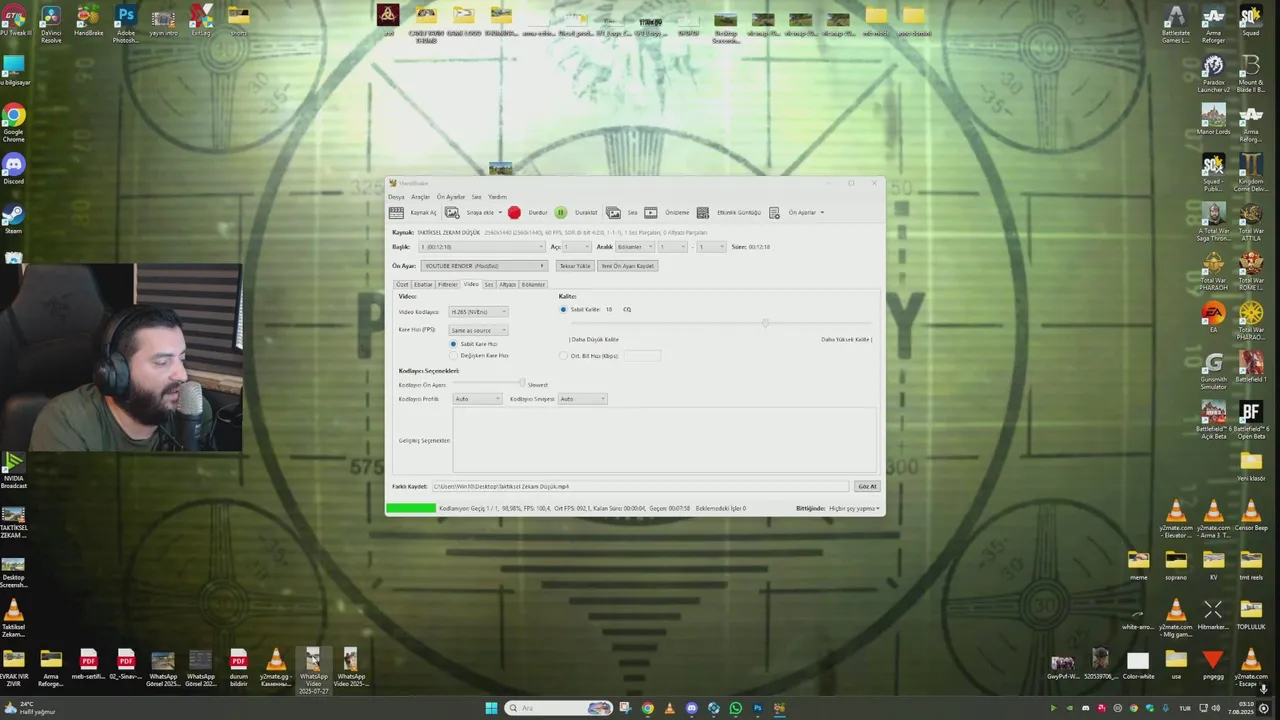This screenshot has height=720, width=1280.
Task: Select Değişken Kare Hızı radio button
Action: click(x=453, y=355)
